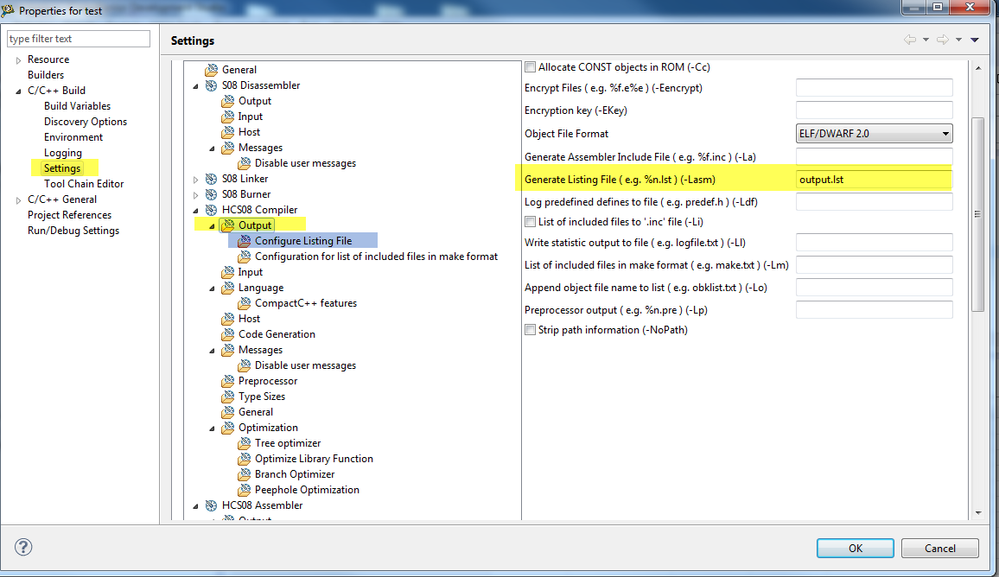999x577 pixels.
Task: Click the HCS08 Compiler tool icon
Action: (x=211, y=210)
